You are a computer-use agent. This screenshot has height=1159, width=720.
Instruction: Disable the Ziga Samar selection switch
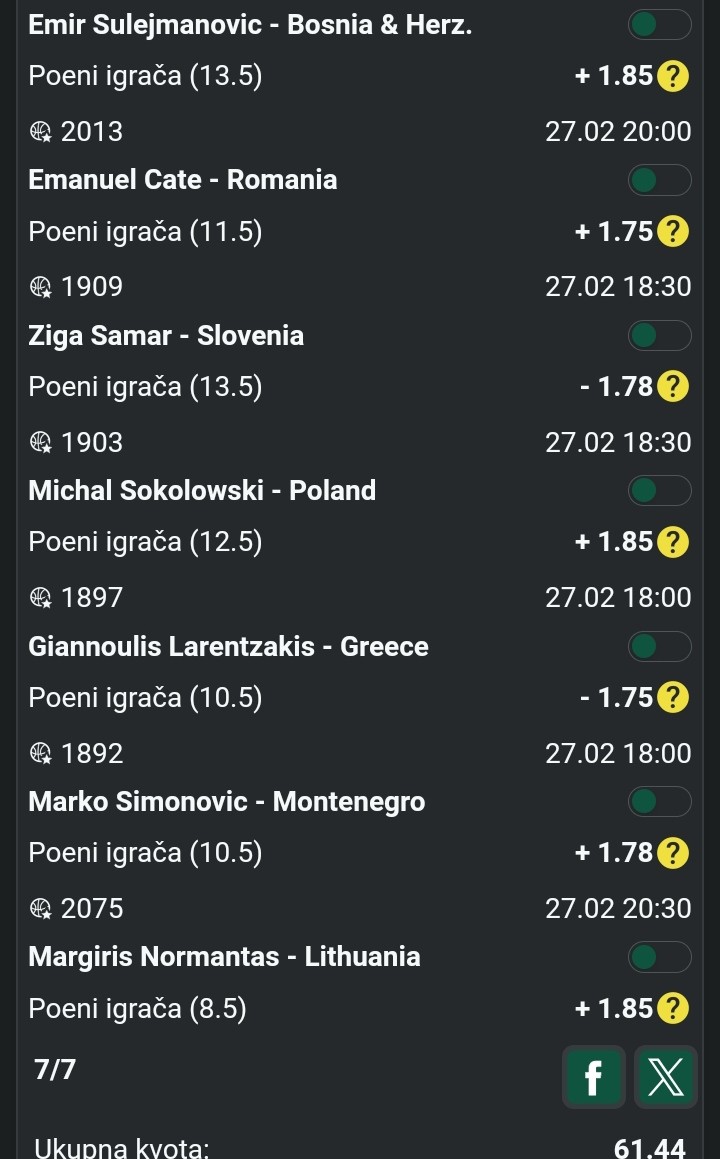tap(659, 336)
